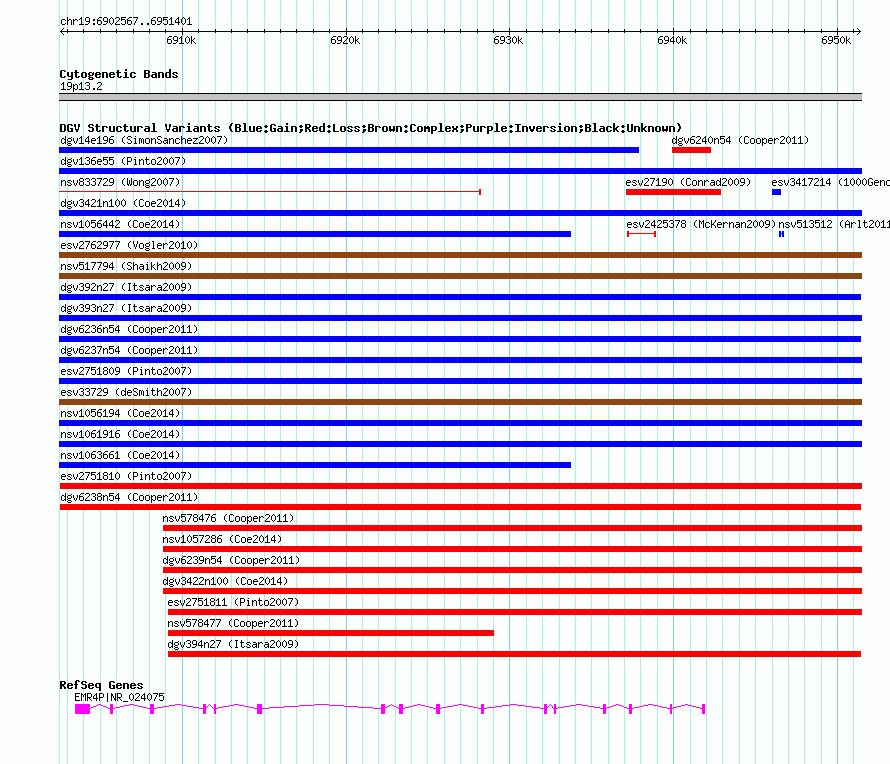Screen dimensions: 890x764
Task: Select the thin red nsv833729 line
Action: pyautogui.click(x=270, y=192)
